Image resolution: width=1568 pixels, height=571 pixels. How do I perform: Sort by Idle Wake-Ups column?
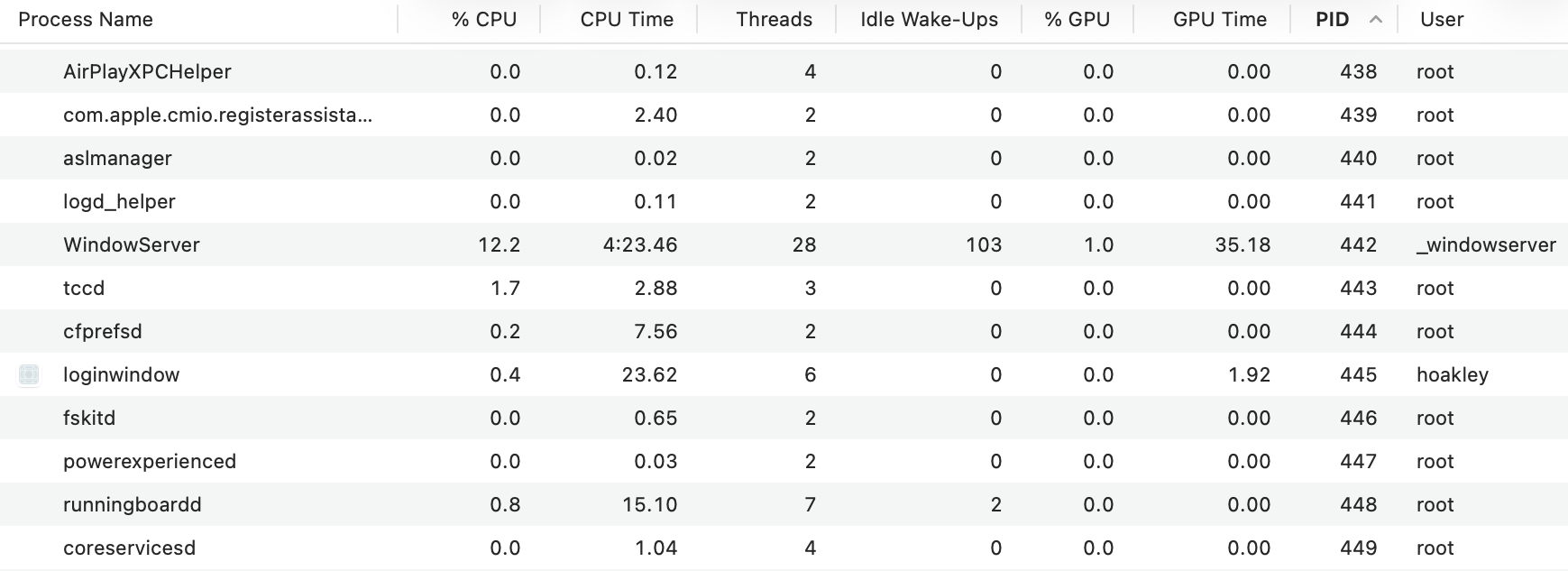pos(929,20)
